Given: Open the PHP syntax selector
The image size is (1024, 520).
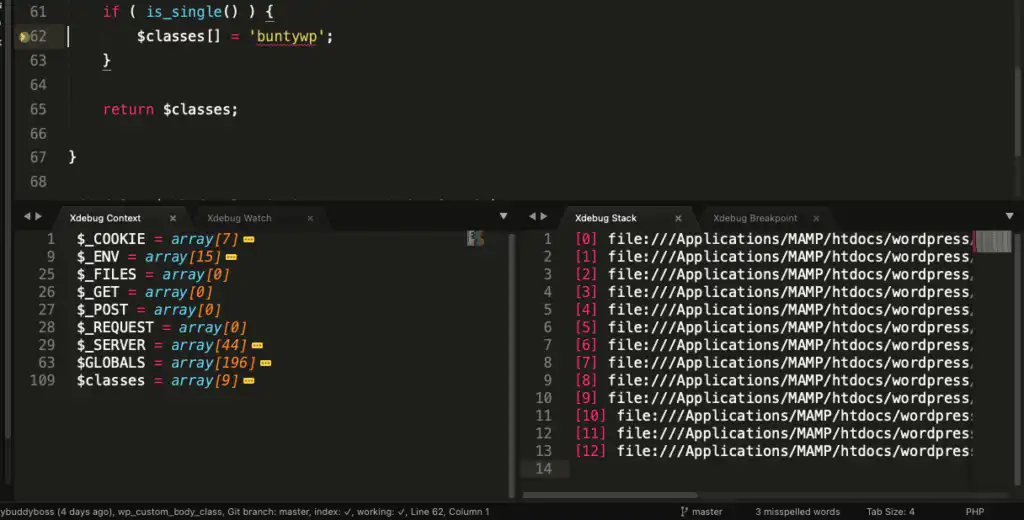Looking at the screenshot, I should (x=973, y=512).
